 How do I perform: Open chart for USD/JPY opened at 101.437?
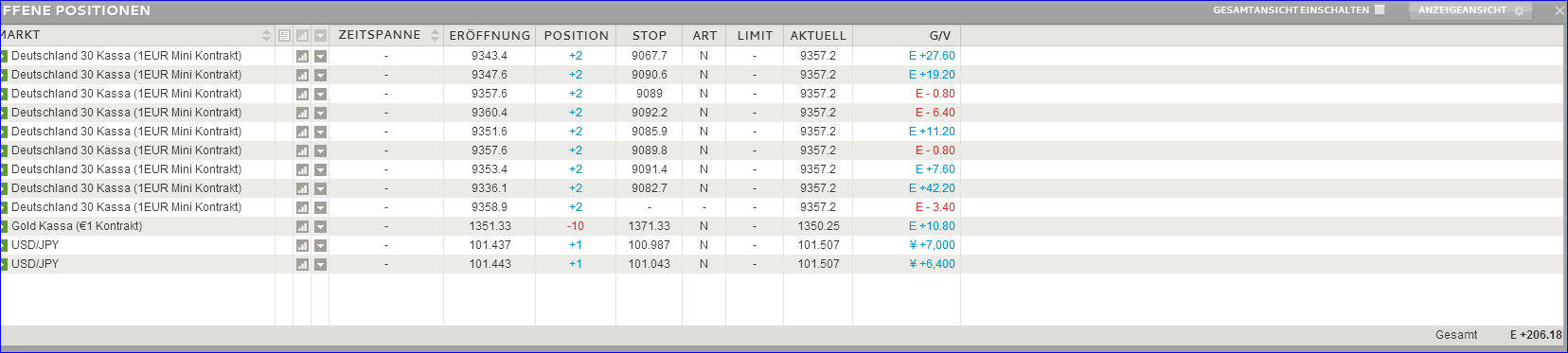click(x=302, y=245)
